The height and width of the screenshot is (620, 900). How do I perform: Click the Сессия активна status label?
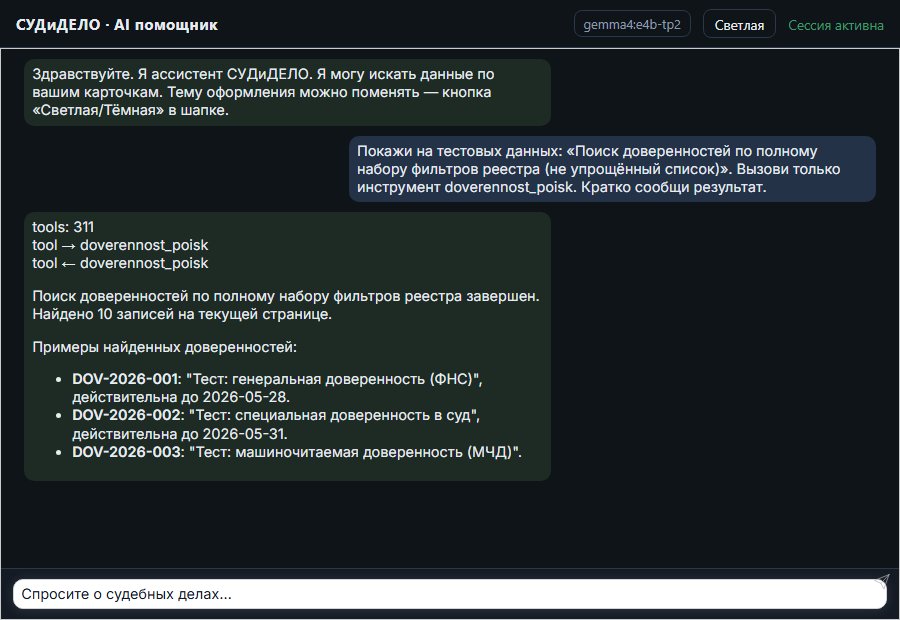(835, 25)
